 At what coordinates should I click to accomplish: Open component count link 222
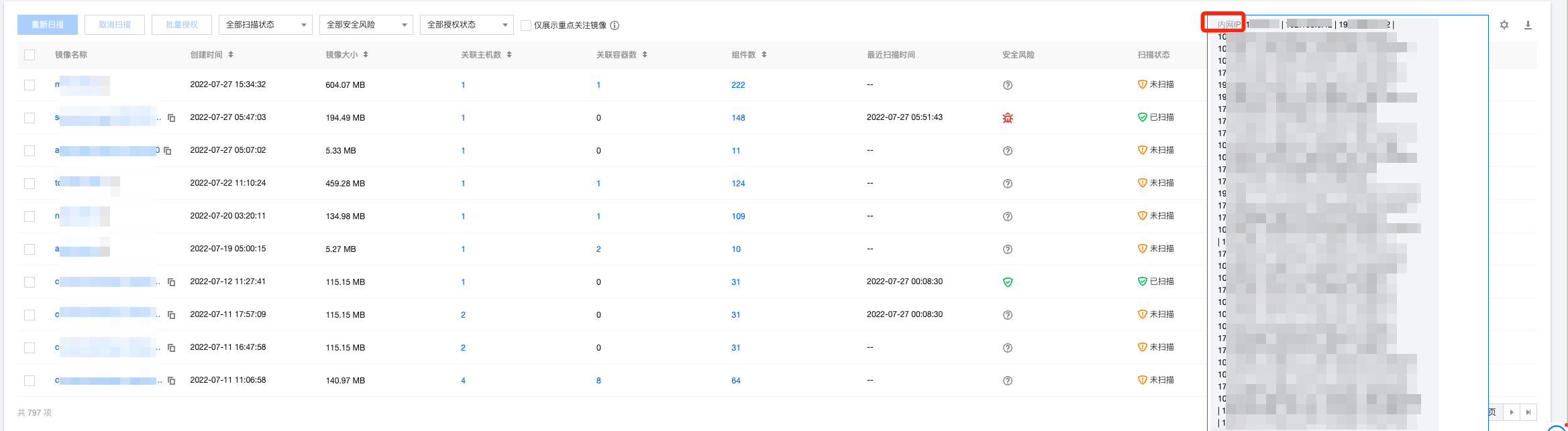[738, 85]
